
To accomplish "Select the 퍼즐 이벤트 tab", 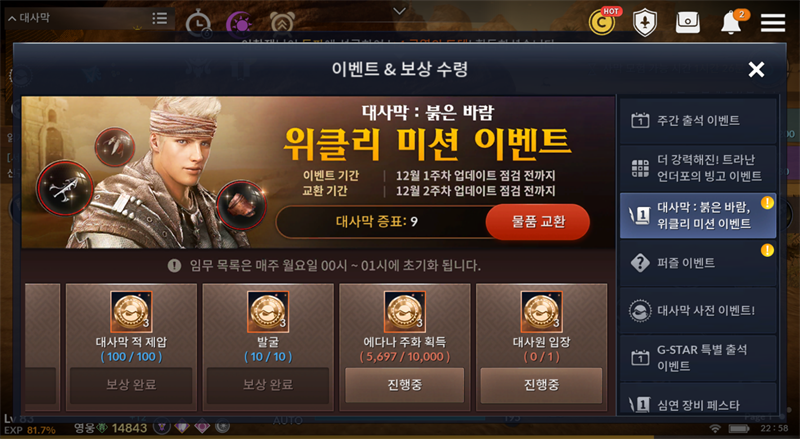I will click(x=697, y=263).
